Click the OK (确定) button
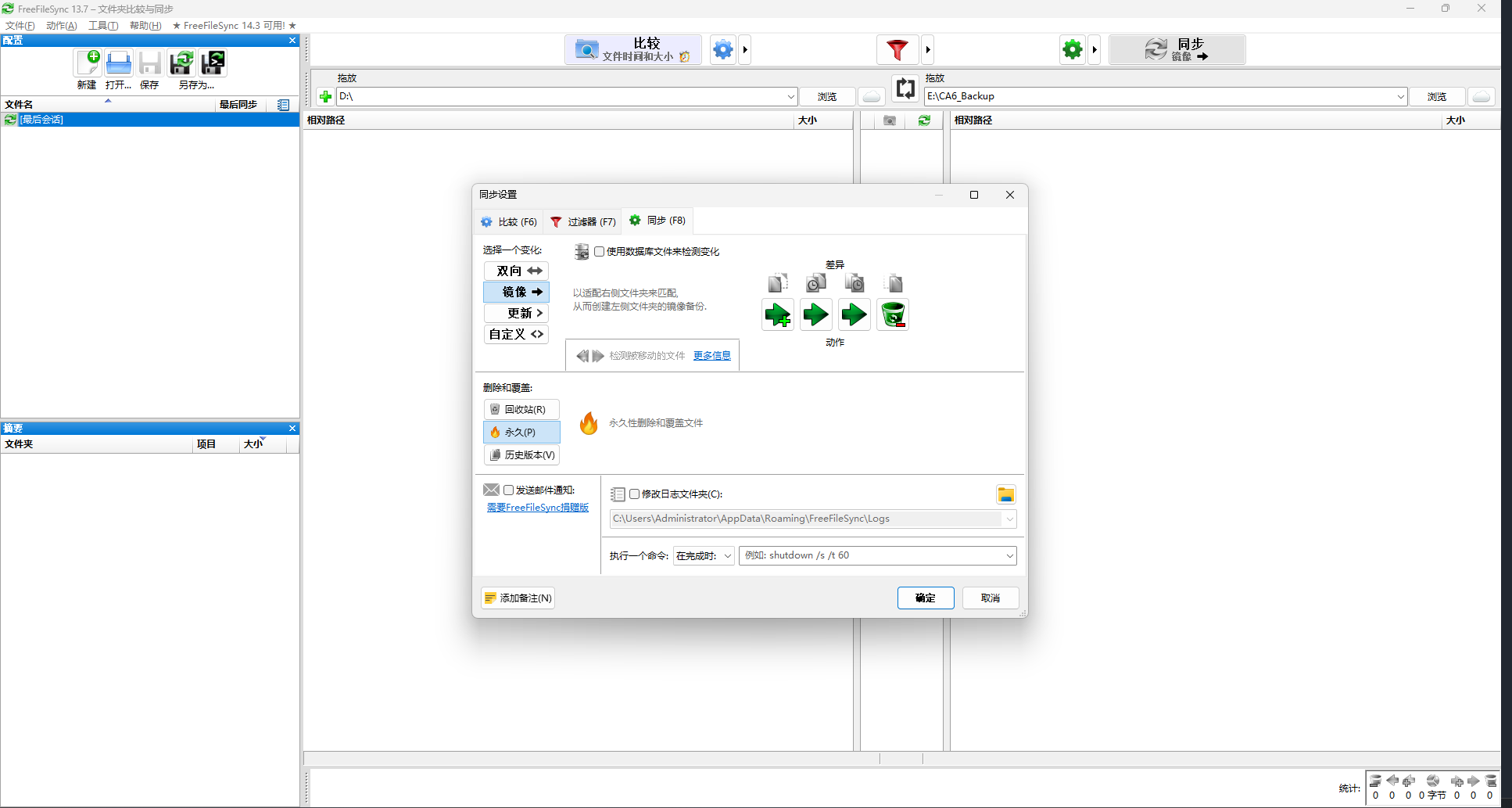 [x=926, y=598]
